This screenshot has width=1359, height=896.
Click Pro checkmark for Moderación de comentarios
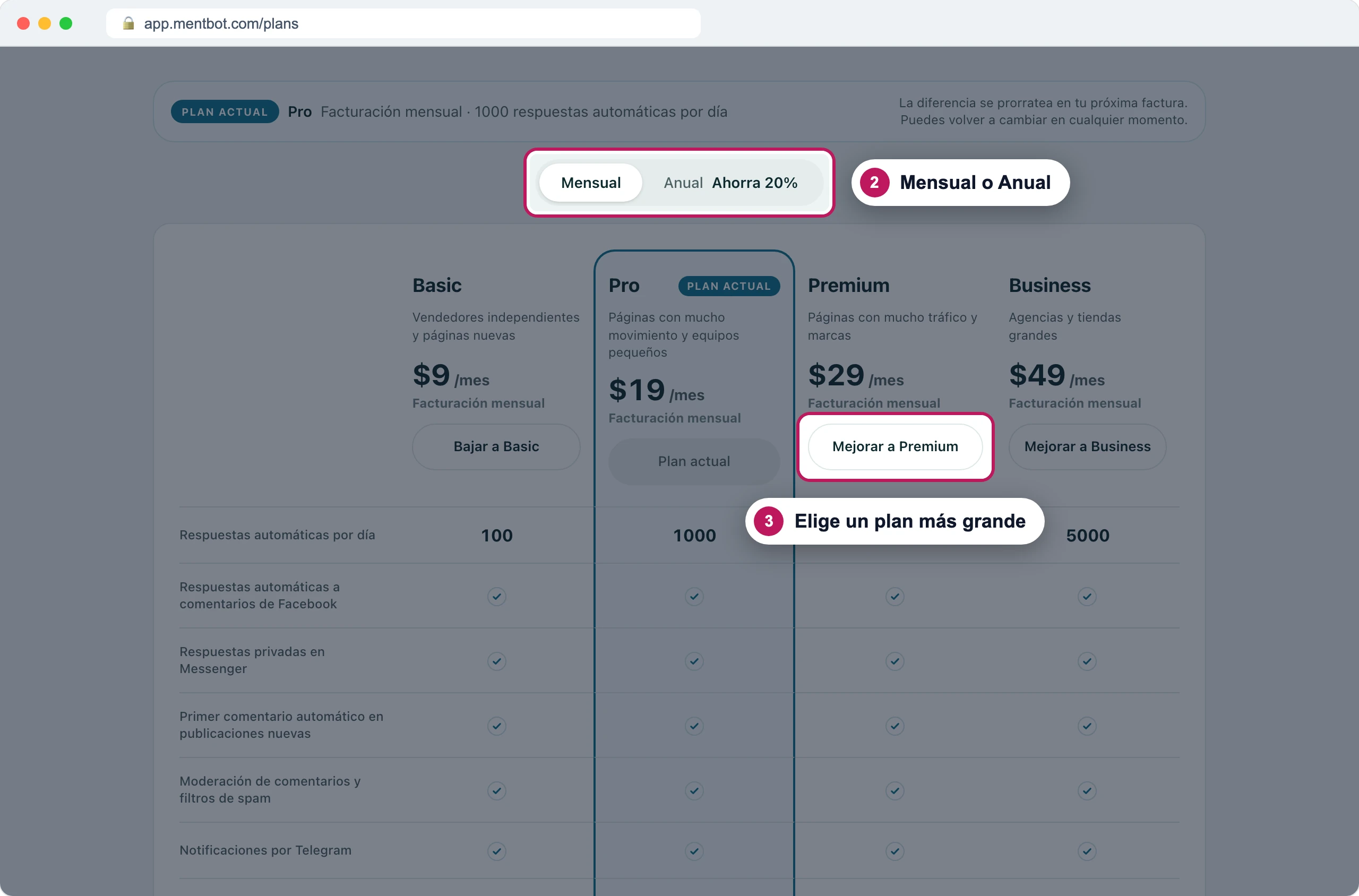tap(694, 791)
